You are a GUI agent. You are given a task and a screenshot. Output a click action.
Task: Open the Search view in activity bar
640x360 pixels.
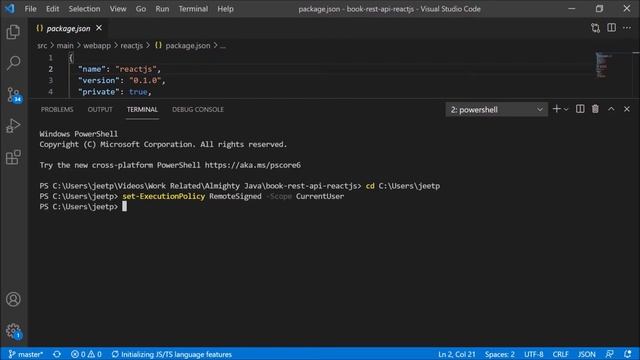pos(13,63)
